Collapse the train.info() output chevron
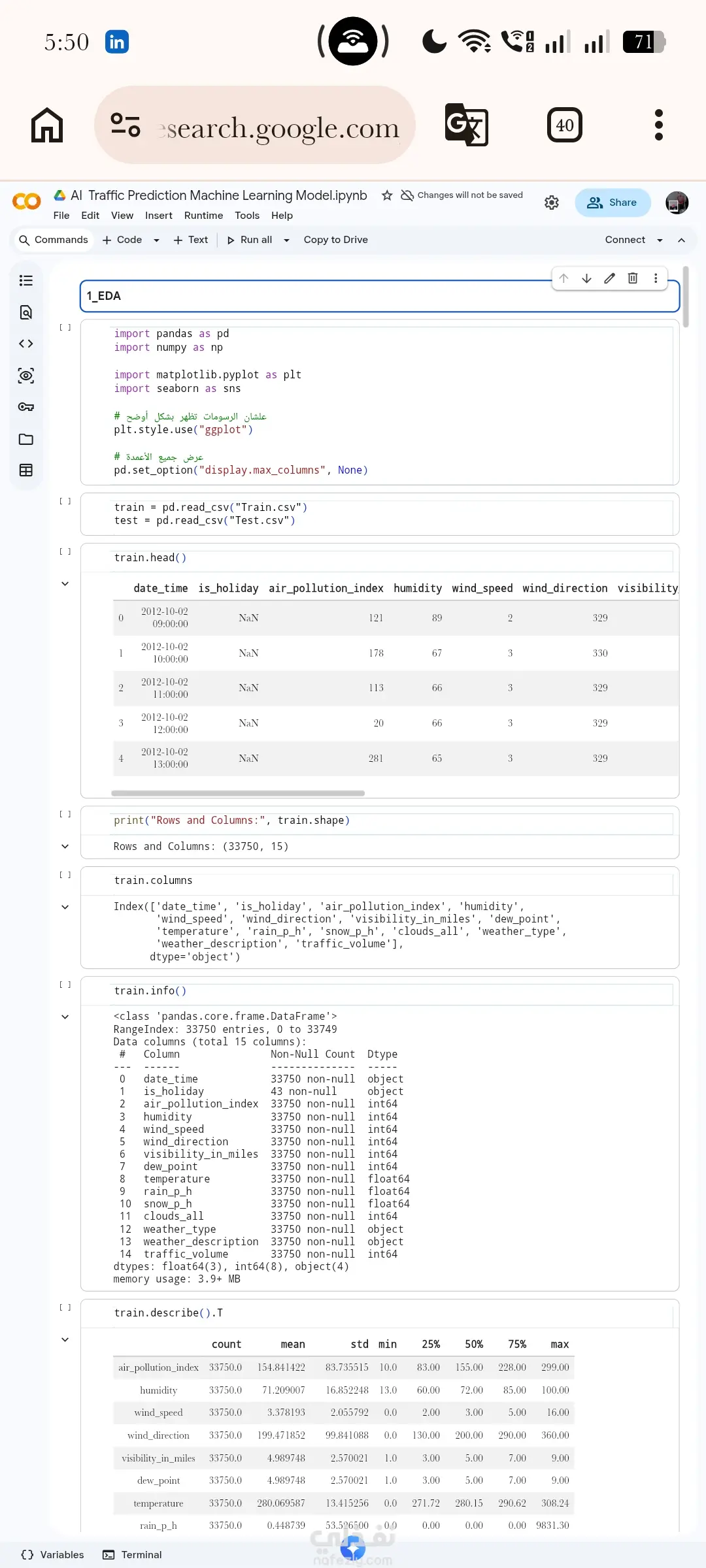Viewport: 706px width, 1568px height. (x=65, y=1017)
